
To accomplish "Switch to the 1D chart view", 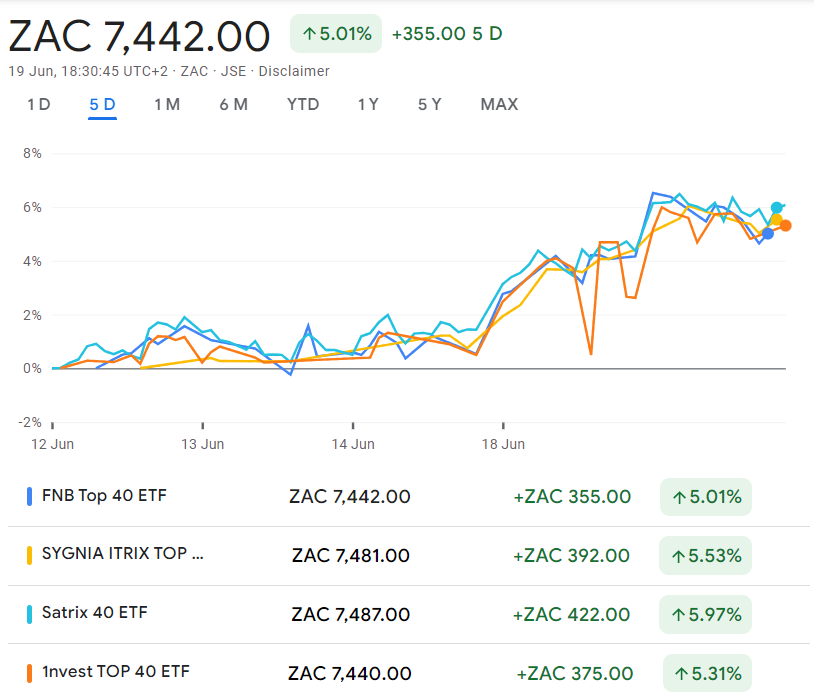I will coord(39,104).
